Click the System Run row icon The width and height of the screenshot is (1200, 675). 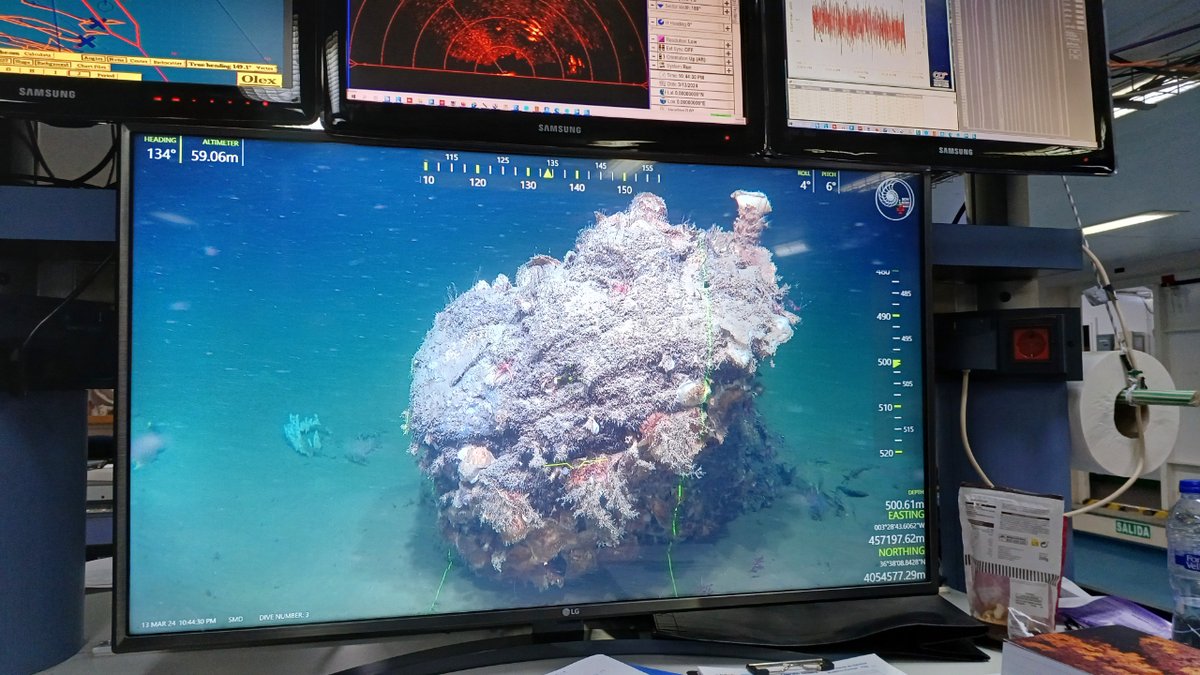(661, 65)
